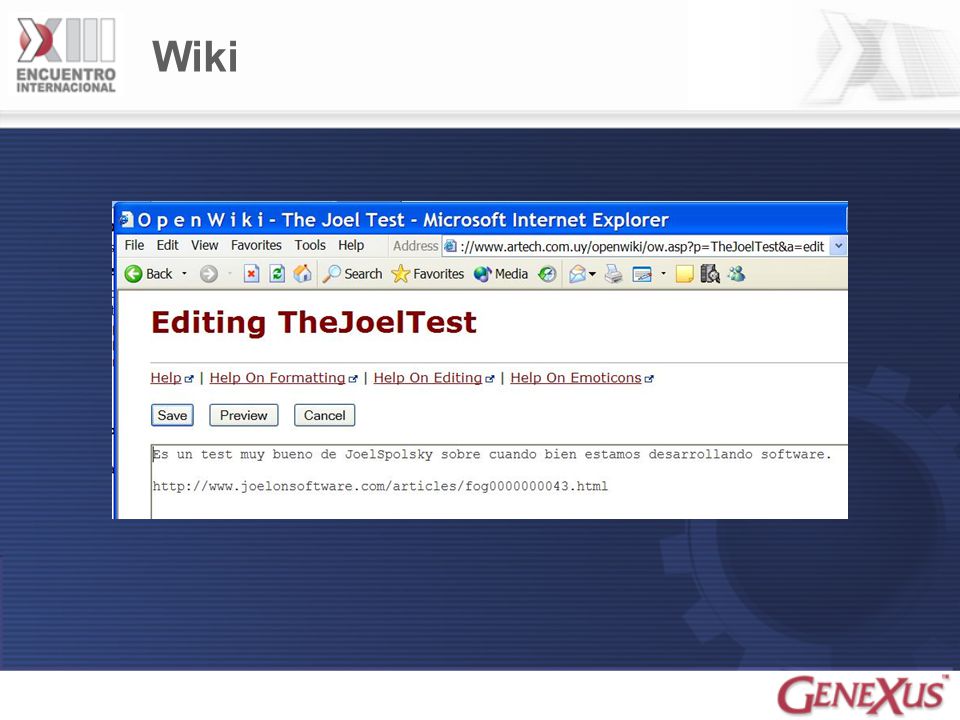Open the Help menu in menu bar
960x720 pixels.
pyautogui.click(x=351, y=246)
